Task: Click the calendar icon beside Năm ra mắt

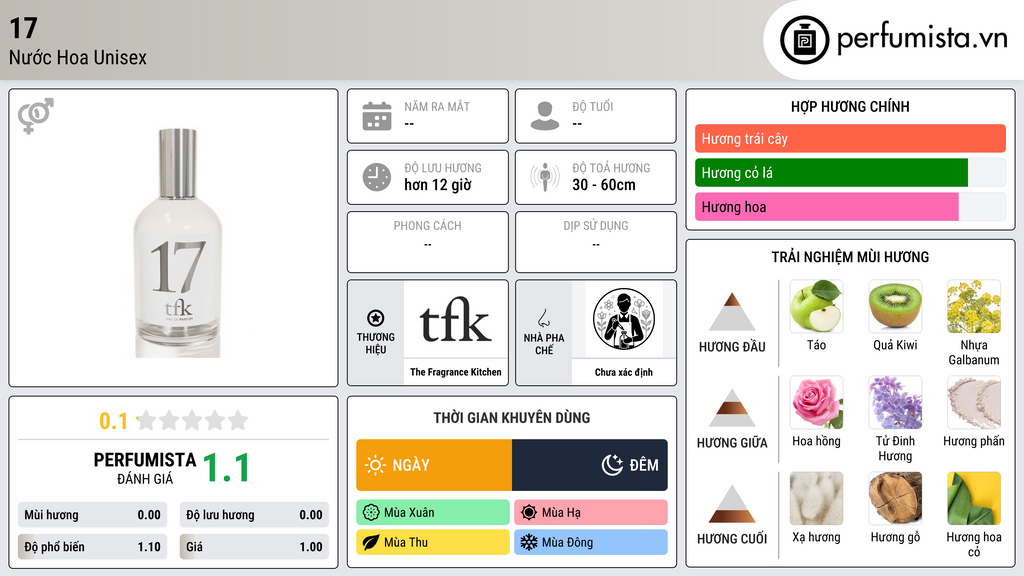Action: (x=377, y=116)
